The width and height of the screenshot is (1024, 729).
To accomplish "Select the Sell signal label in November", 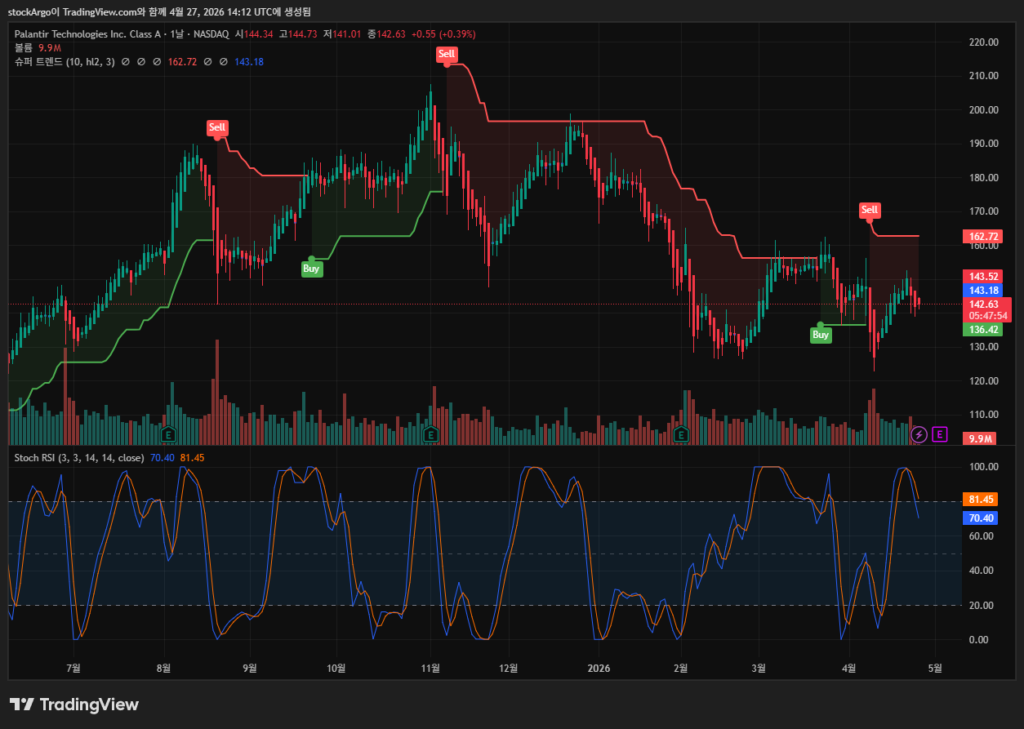I will coord(447,54).
